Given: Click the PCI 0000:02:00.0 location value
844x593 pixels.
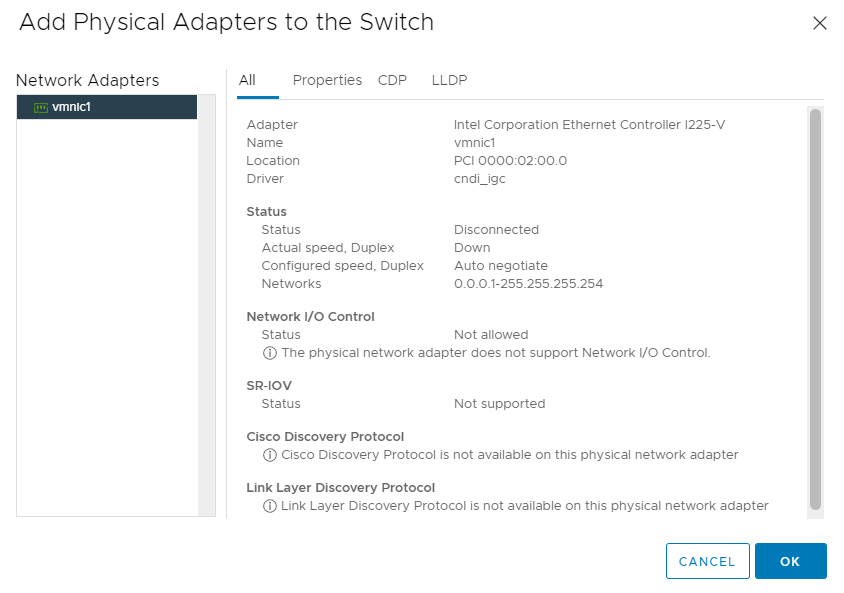Looking at the screenshot, I should click(510, 161).
